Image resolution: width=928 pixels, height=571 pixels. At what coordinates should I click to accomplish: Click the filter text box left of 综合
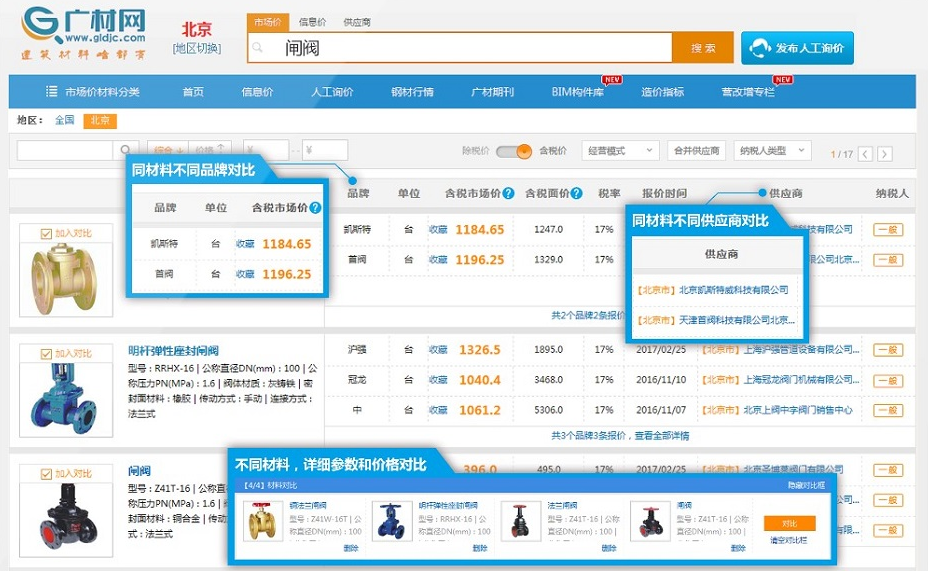pos(65,150)
